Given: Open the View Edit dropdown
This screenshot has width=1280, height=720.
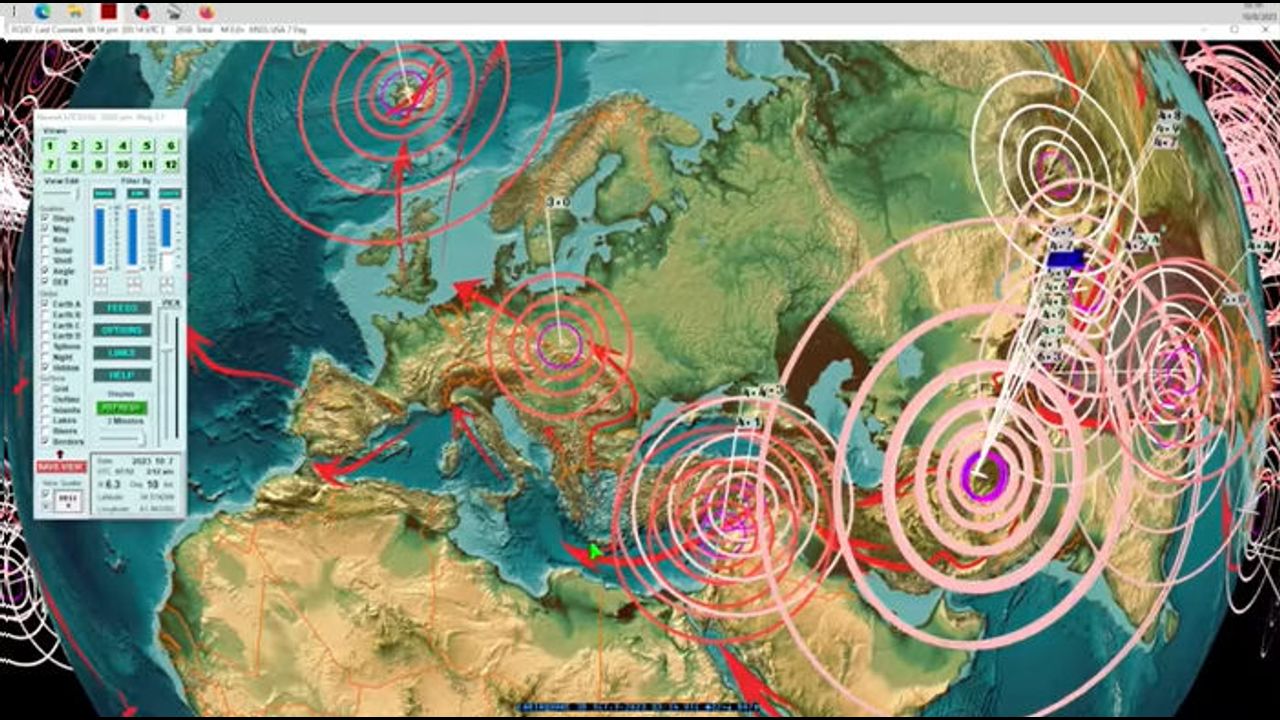Looking at the screenshot, I should [60, 193].
